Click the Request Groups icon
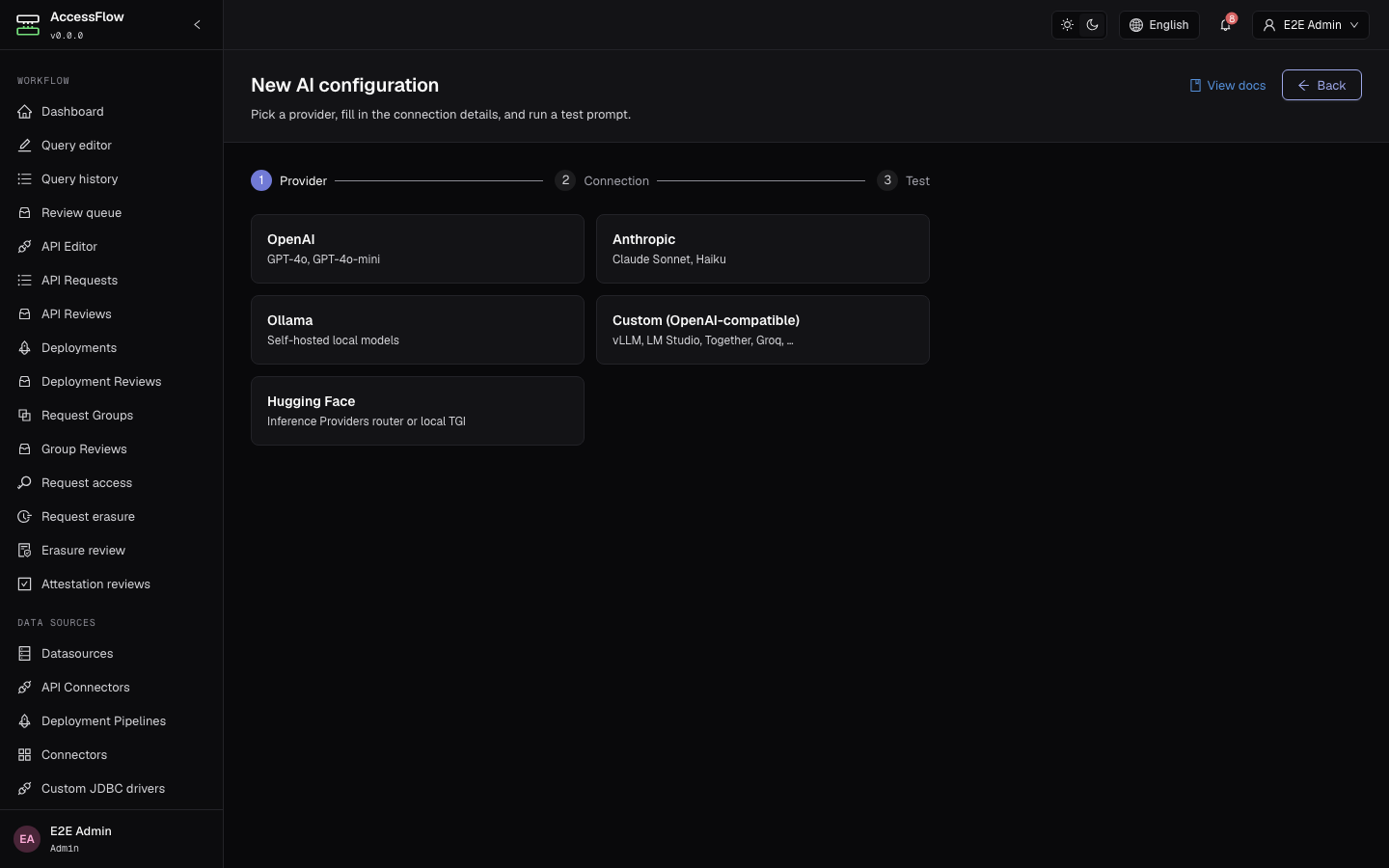1389x868 pixels. point(25,416)
